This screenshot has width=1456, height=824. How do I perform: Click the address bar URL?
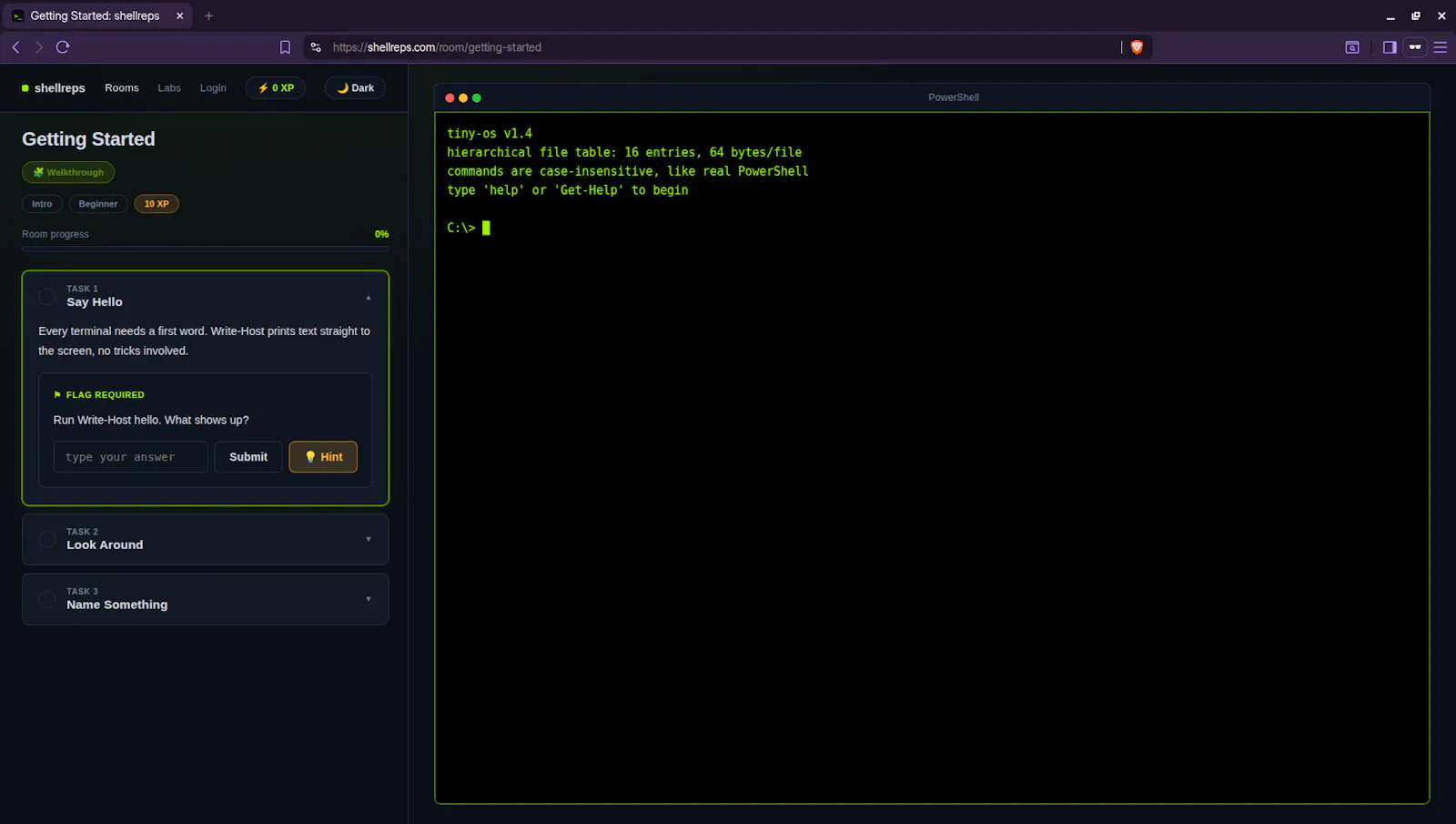tap(437, 47)
